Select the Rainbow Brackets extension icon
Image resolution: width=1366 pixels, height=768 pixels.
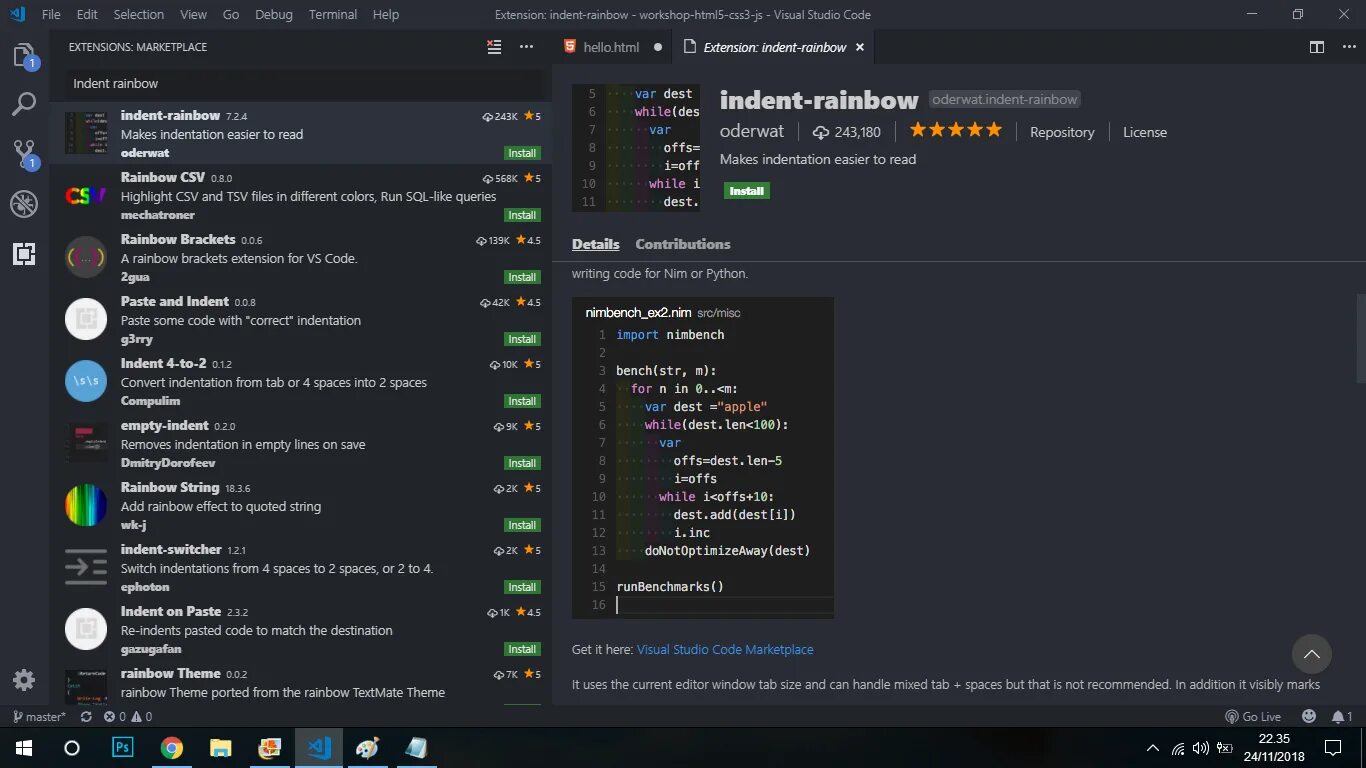[x=86, y=257]
